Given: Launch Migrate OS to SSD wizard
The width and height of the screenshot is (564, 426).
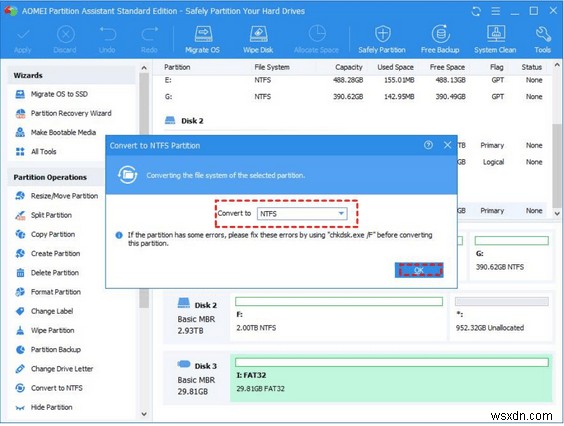Looking at the screenshot, I should pos(52,94).
